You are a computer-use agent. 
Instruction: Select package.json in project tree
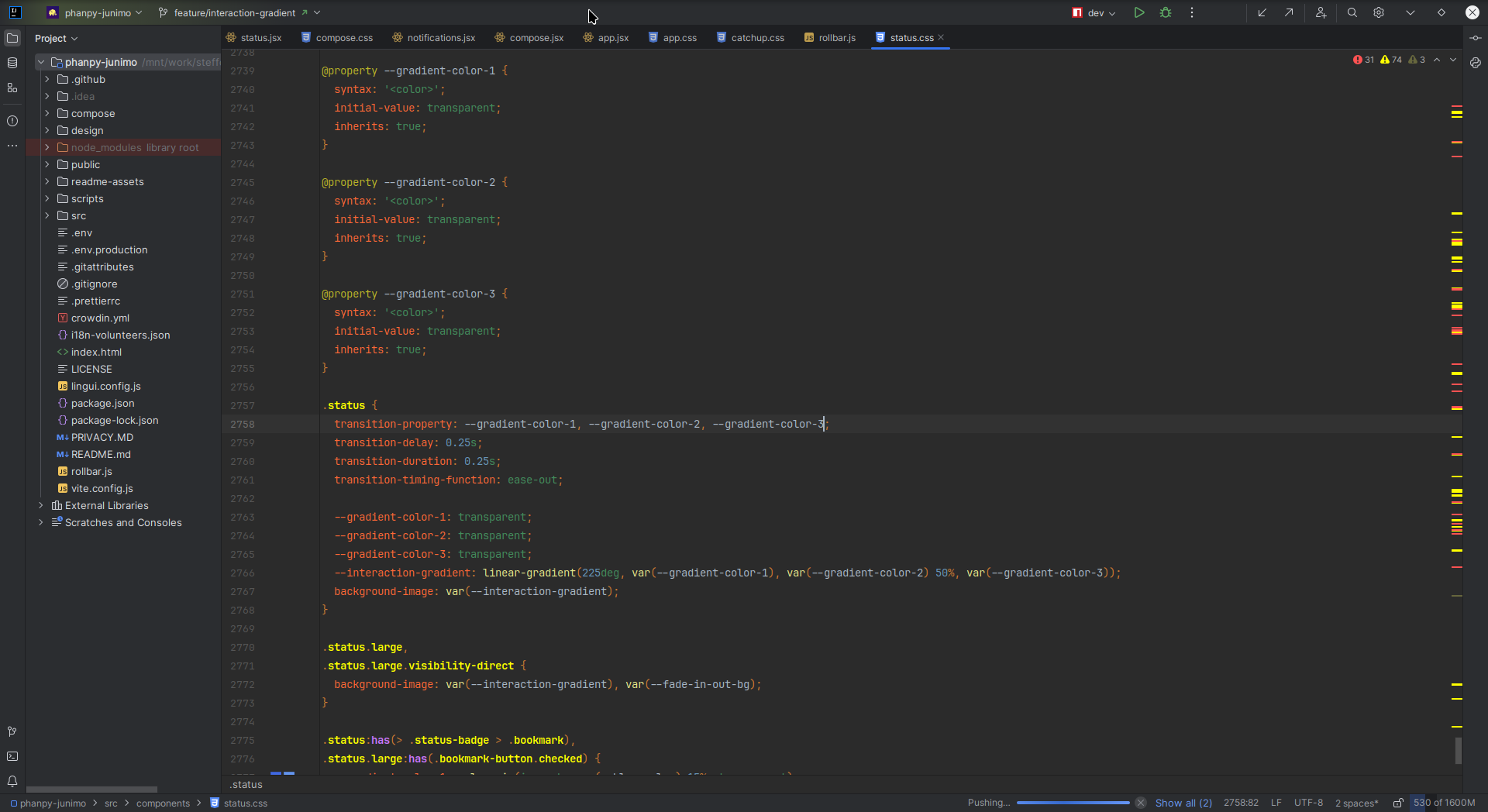pyautogui.click(x=102, y=403)
